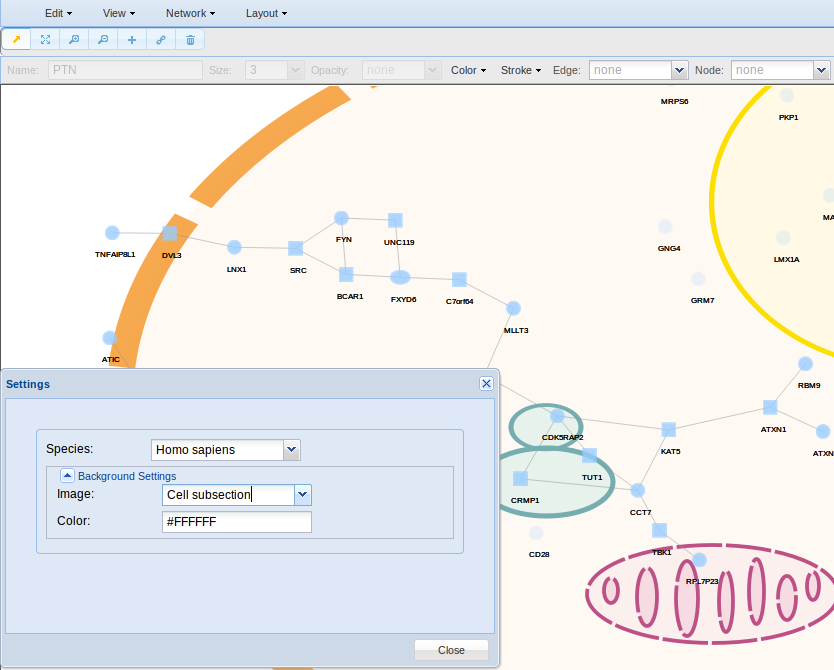Click the trash delete icon
This screenshot has width=834, height=670.
click(x=190, y=40)
